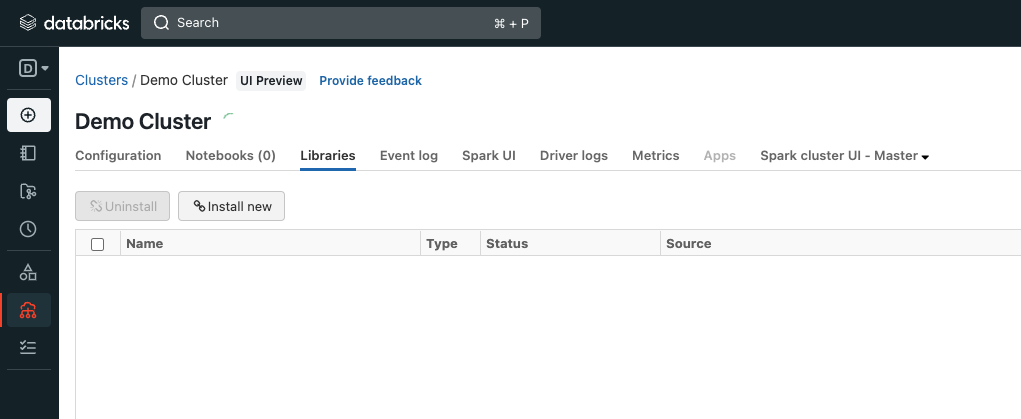Open the Driver logs tab

point(574,156)
